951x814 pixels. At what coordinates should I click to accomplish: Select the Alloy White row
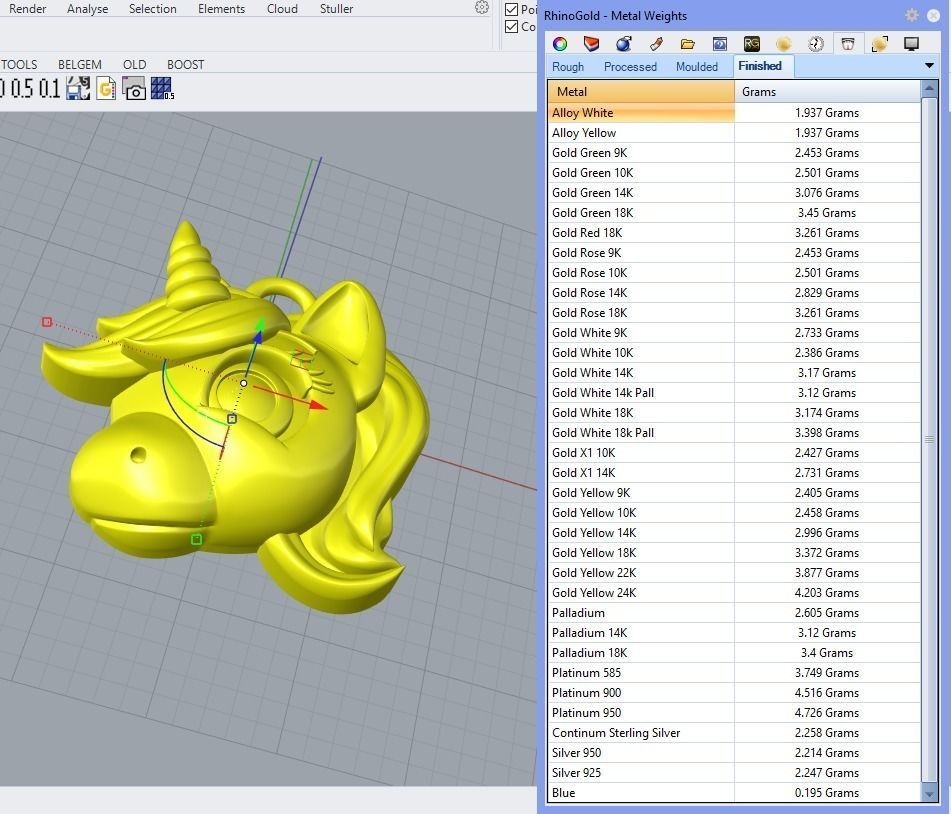(x=734, y=113)
